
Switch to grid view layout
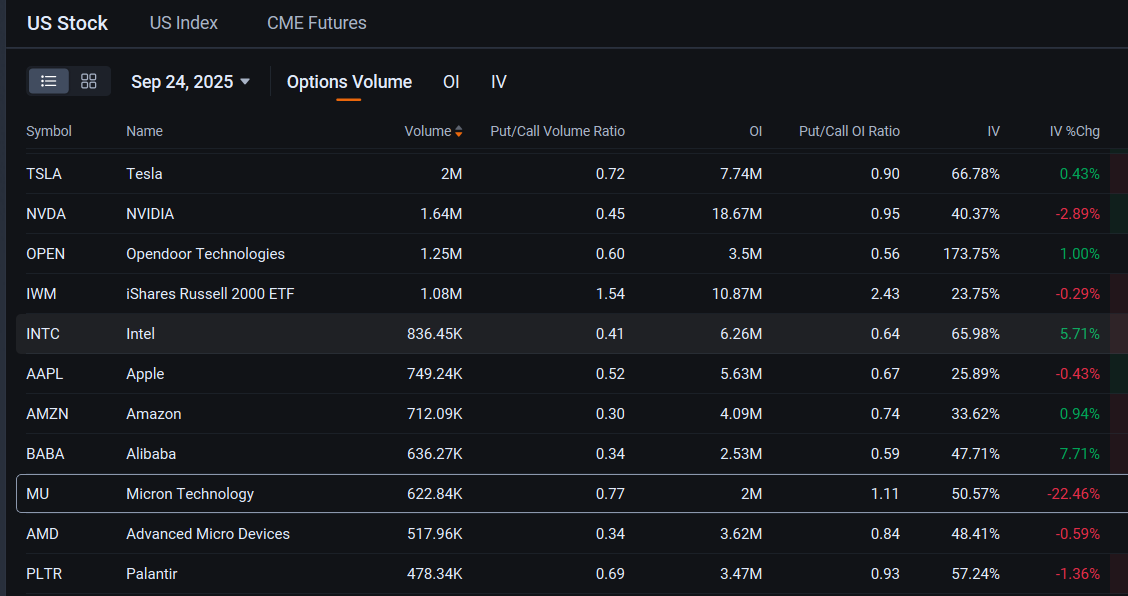(88, 81)
